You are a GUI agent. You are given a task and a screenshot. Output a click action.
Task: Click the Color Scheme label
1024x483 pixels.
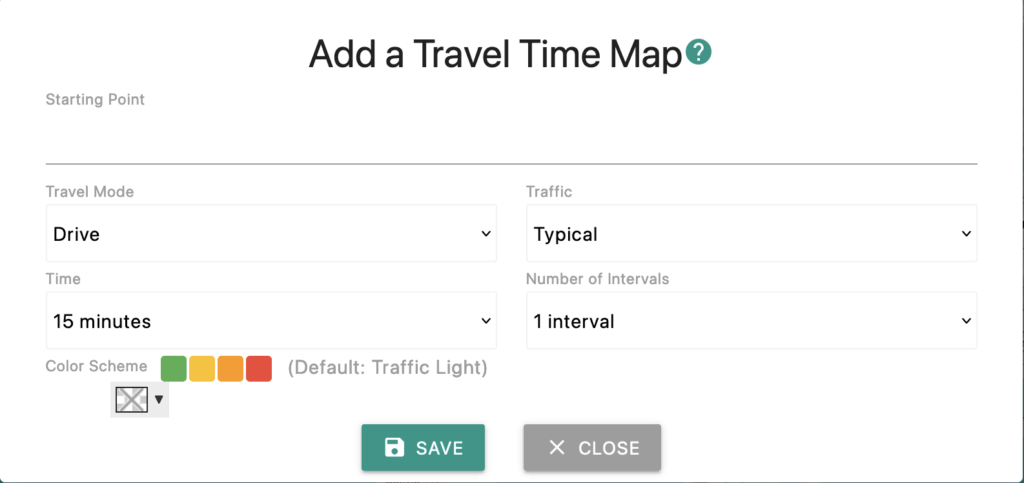(96, 366)
